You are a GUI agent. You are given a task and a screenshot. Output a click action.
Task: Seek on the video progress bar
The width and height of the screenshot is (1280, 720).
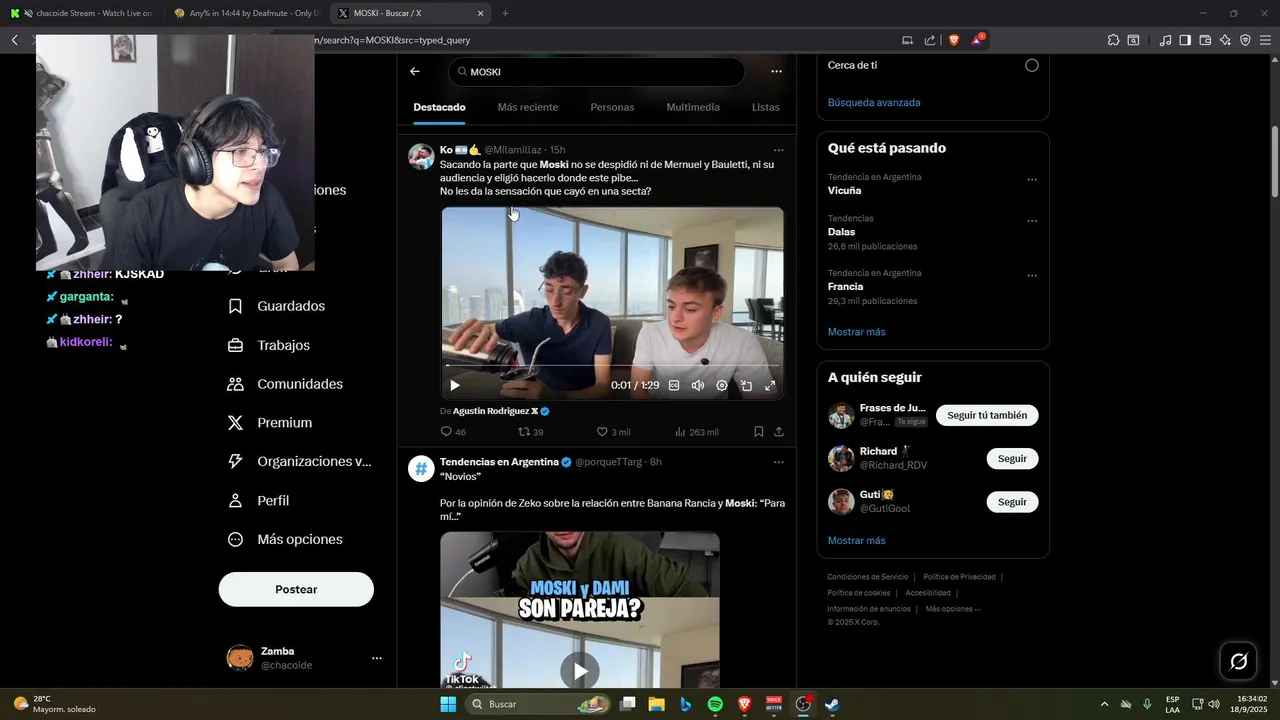tap(612, 366)
